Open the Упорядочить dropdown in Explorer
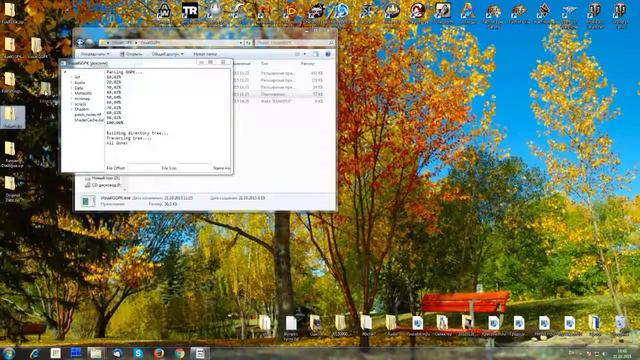This screenshot has height=360, width=640. click(x=95, y=54)
